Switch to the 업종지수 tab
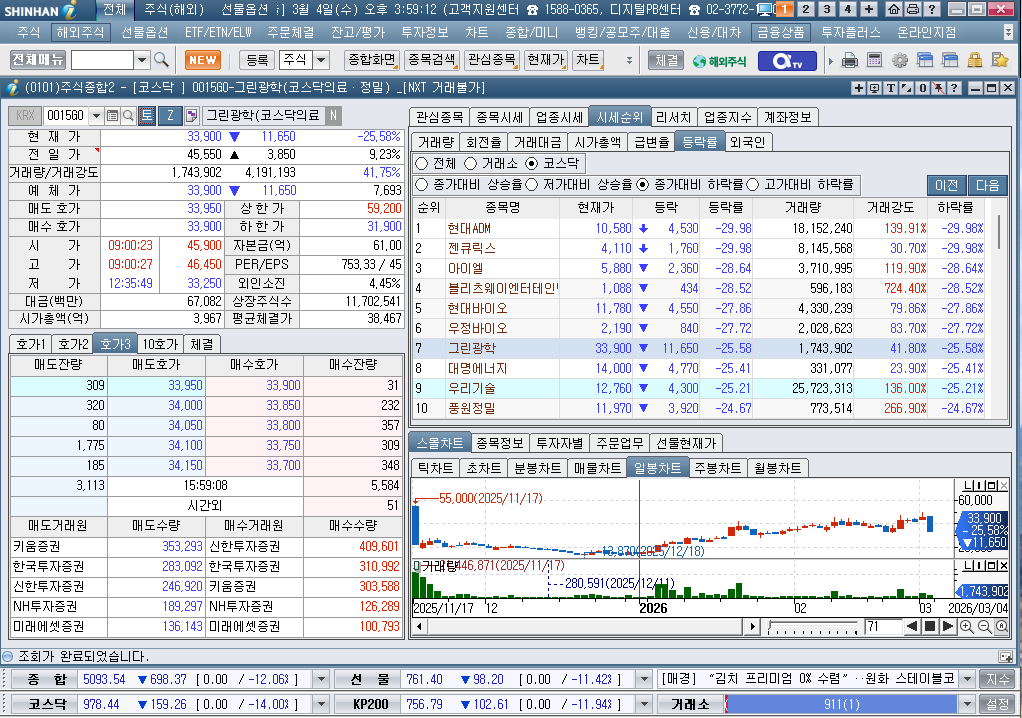 pyautogui.click(x=727, y=117)
